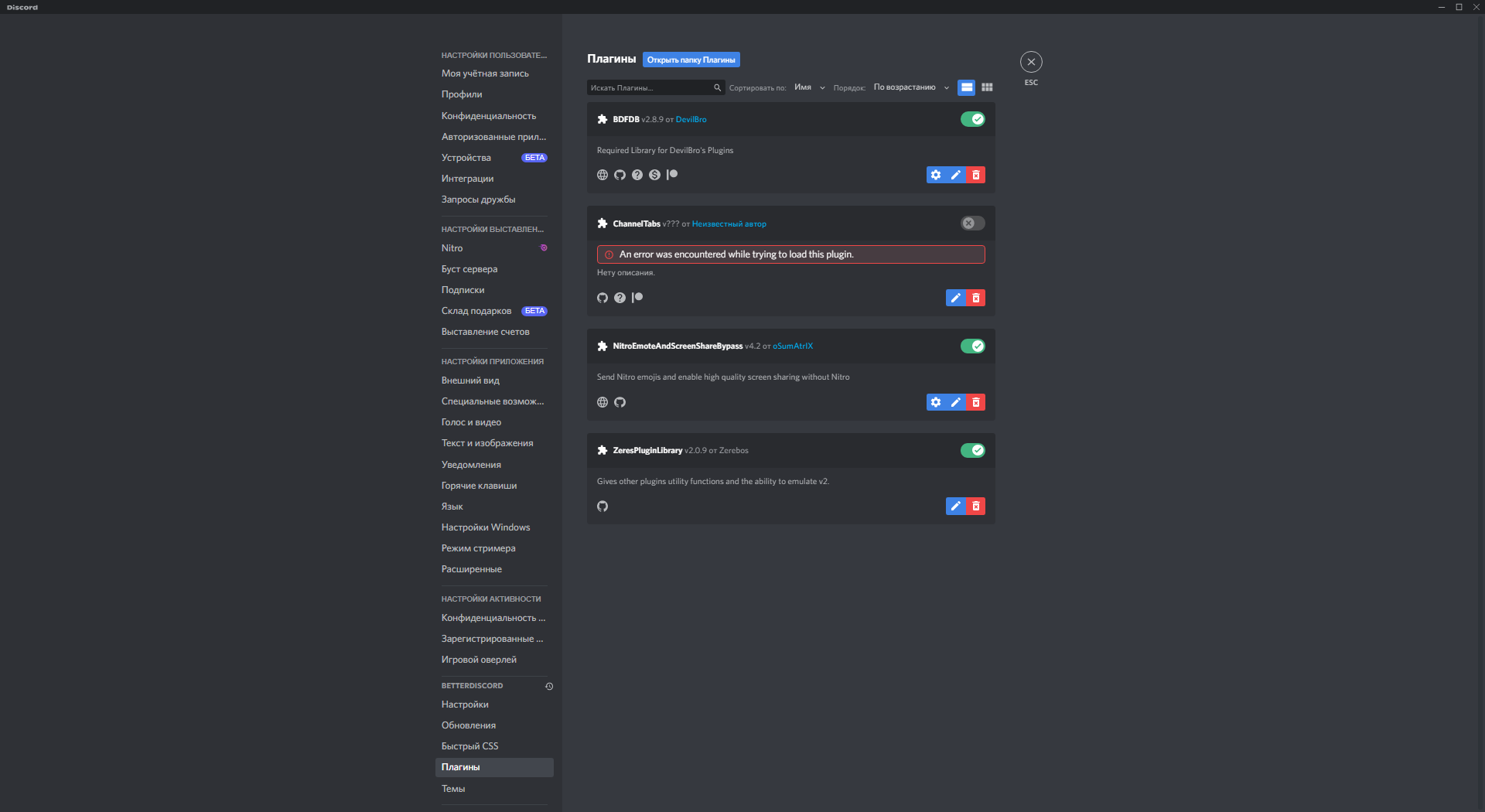Screen dimensions: 1485x812
Task: Switch plugins to list view
Action: point(966,87)
